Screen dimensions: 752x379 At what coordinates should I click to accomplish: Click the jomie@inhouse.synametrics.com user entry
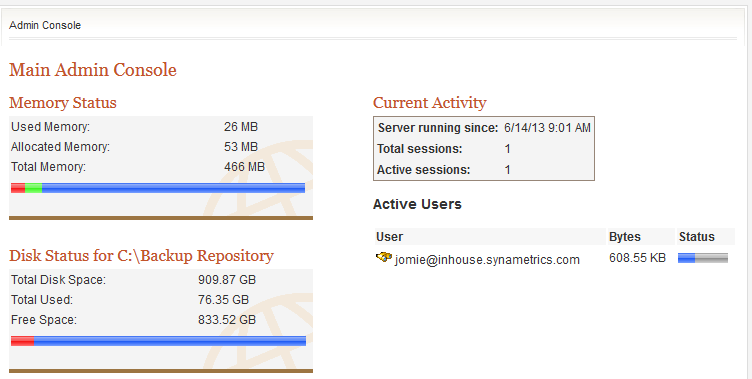pyautogui.click(x=487, y=260)
